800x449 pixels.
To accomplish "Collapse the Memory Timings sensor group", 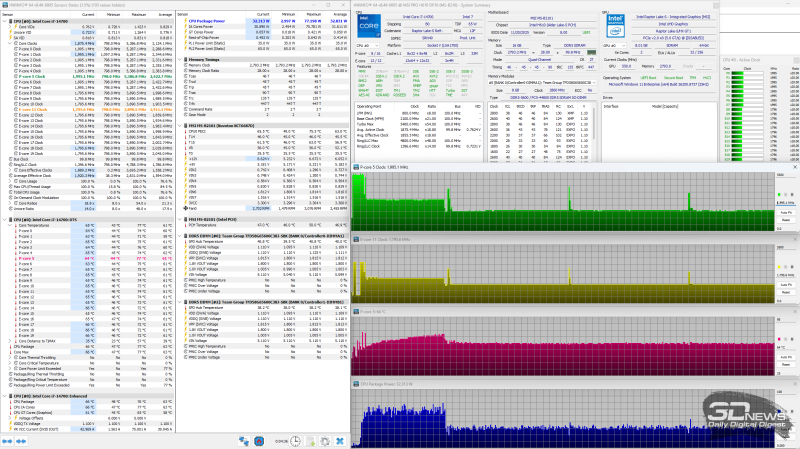I will (x=180, y=60).
